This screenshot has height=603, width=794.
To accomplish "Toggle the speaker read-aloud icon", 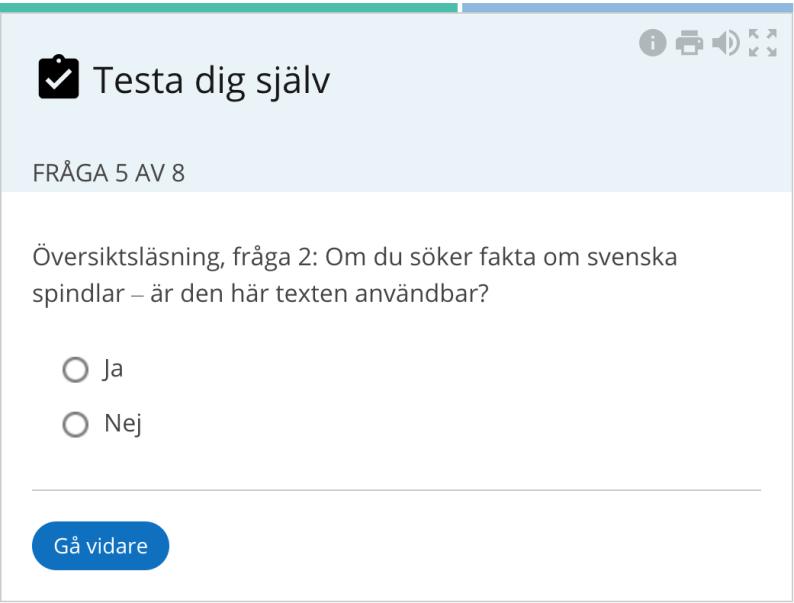I will point(726,43).
